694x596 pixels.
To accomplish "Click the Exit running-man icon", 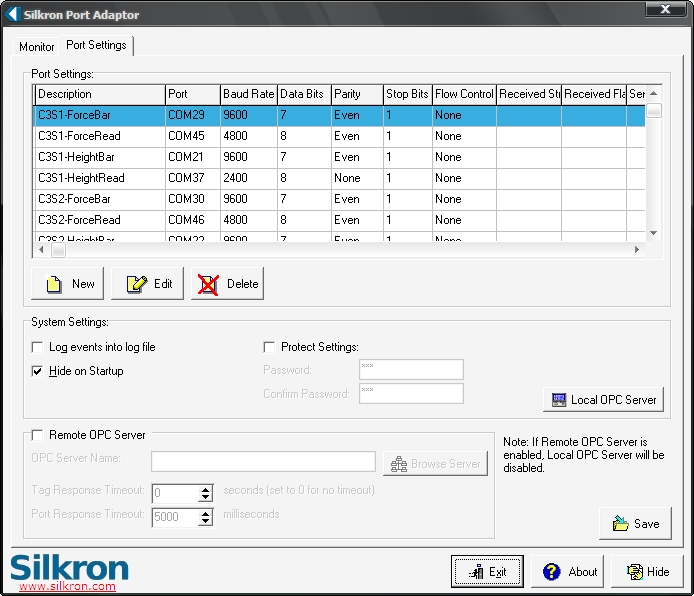I will pyautogui.click(x=476, y=572).
